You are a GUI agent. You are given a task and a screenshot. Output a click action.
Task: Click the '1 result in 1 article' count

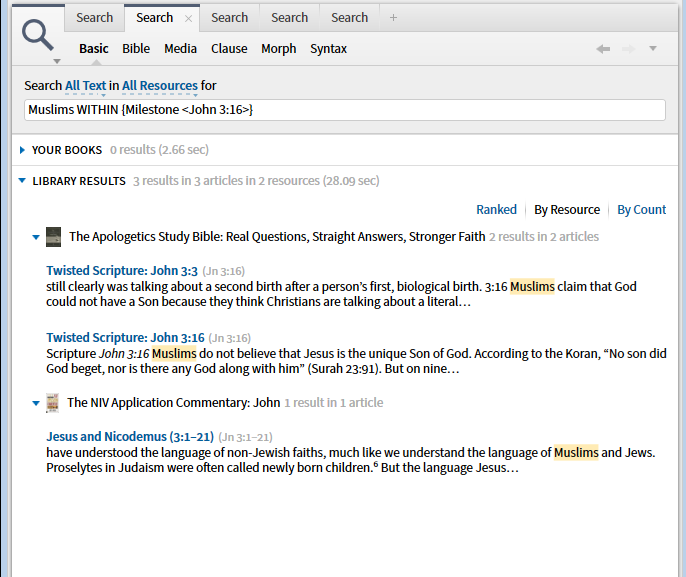(334, 402)
